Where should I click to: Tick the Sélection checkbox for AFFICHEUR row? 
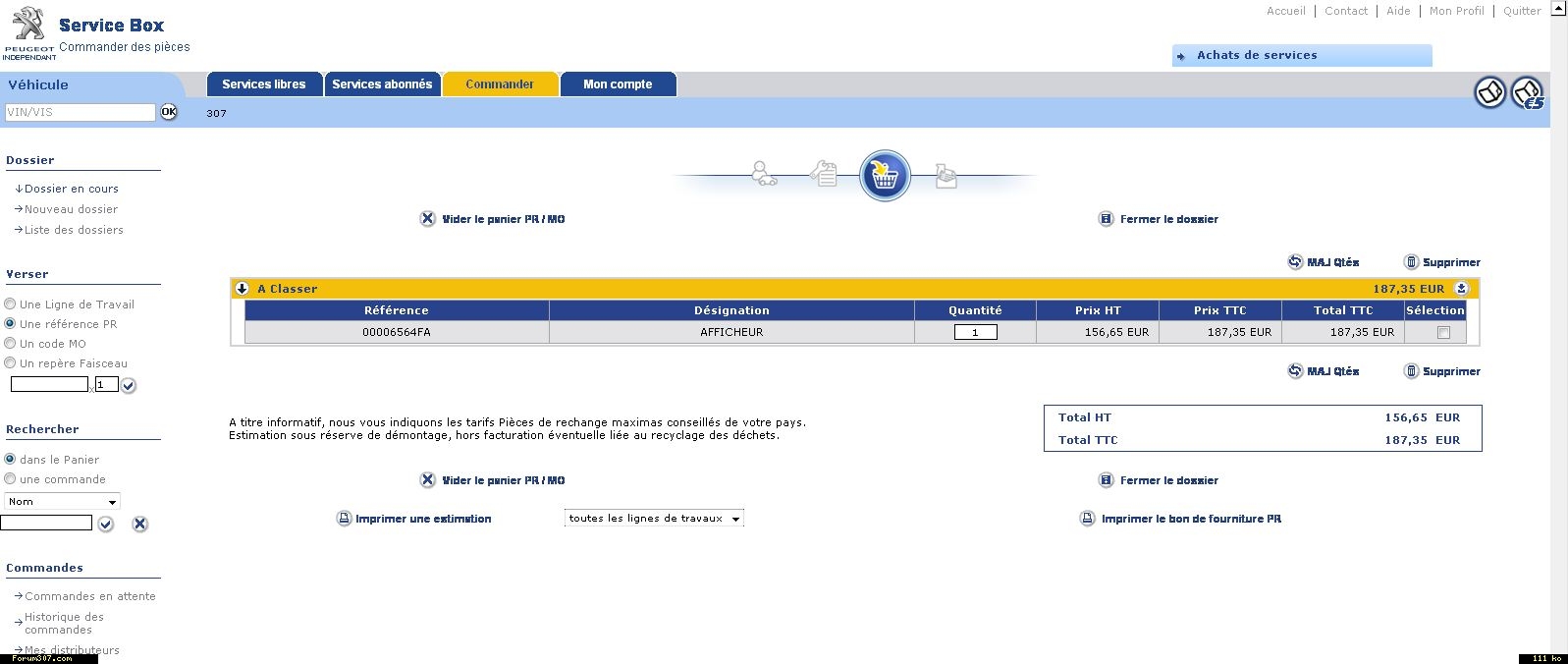[x=1442, y=333]
